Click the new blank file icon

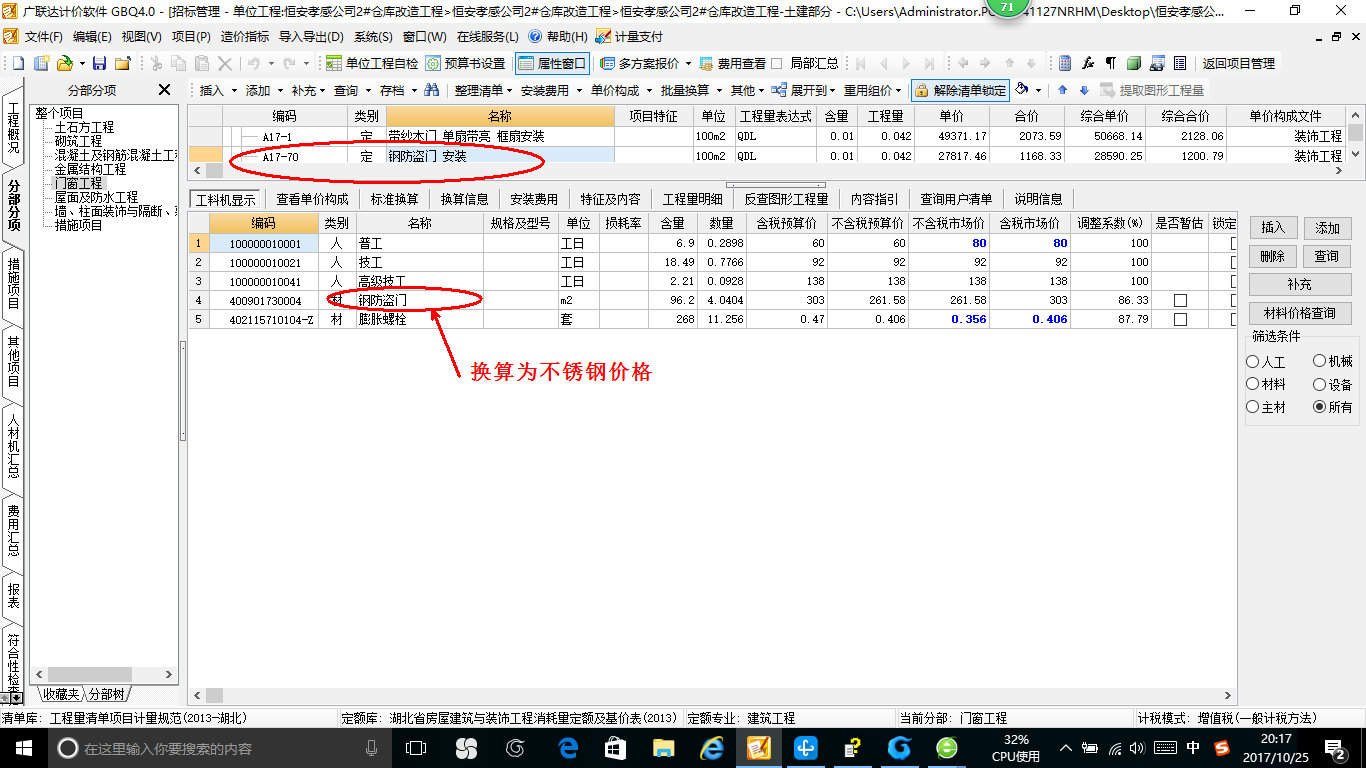(18, 63)
